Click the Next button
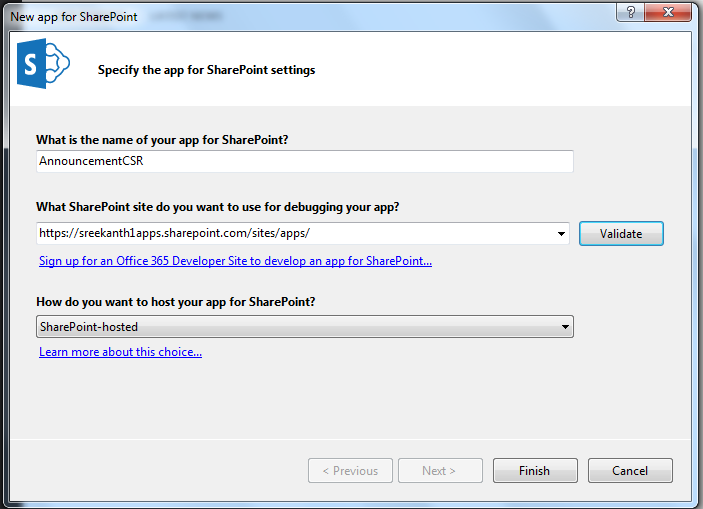The height and width of the screenshot is (509, 703). pyautogui.click(x=440, y=471)
